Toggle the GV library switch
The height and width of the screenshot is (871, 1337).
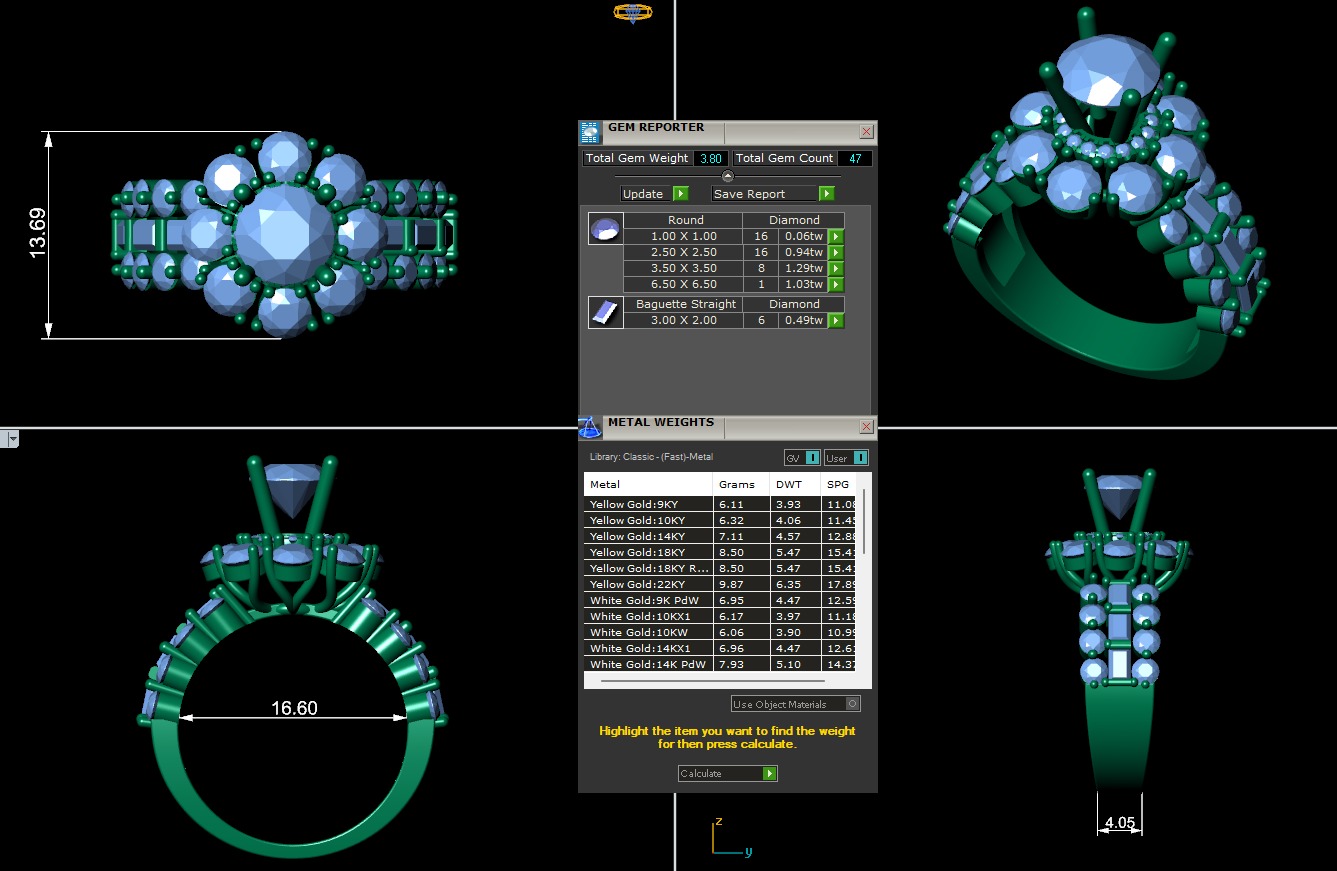802,458
